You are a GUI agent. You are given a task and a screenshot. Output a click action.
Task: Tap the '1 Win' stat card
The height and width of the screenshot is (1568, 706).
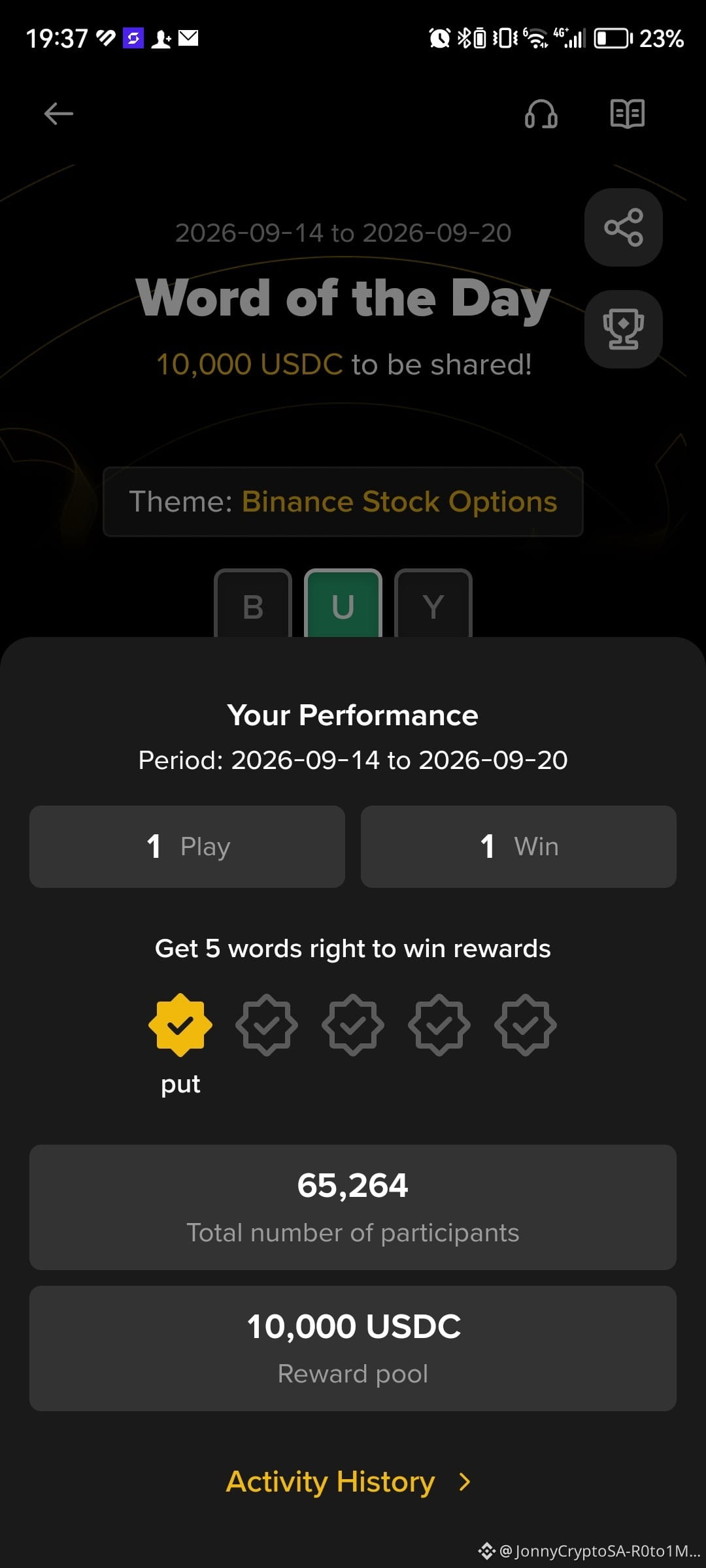[x=518, y=847]
